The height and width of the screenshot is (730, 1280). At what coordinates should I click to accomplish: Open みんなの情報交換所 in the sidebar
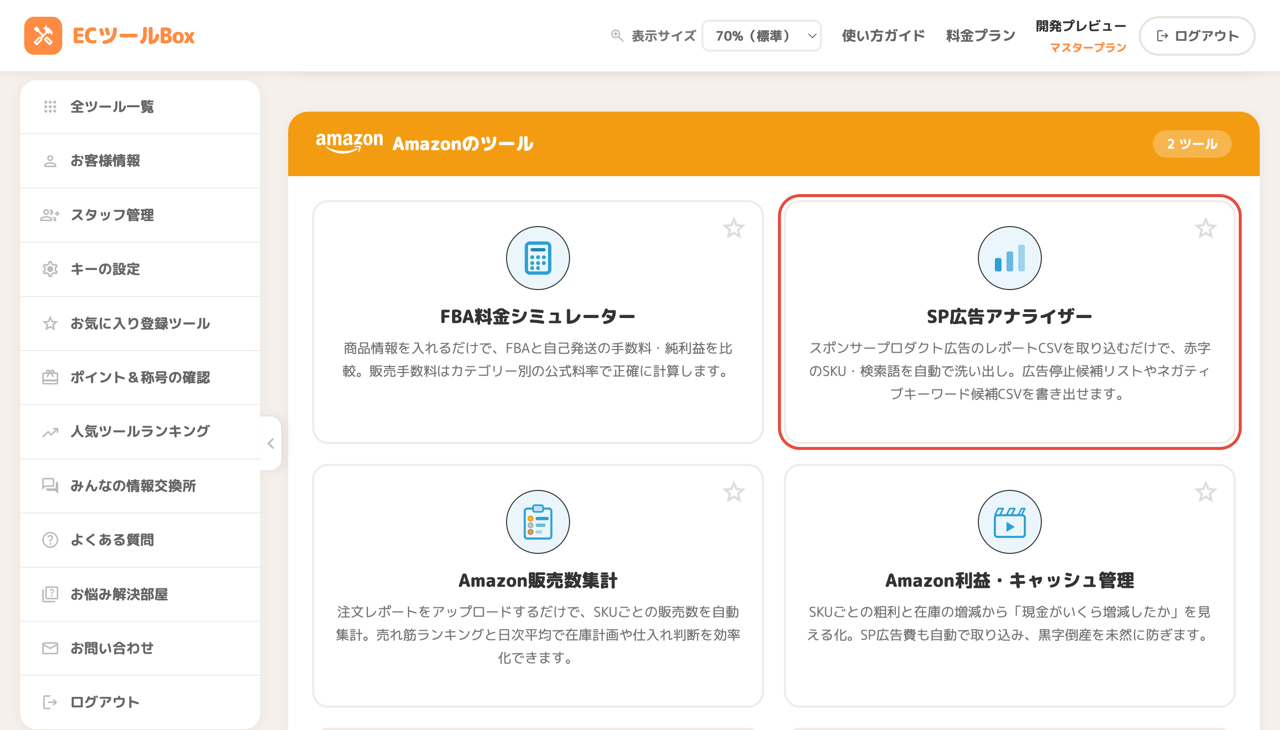(140, 485)
